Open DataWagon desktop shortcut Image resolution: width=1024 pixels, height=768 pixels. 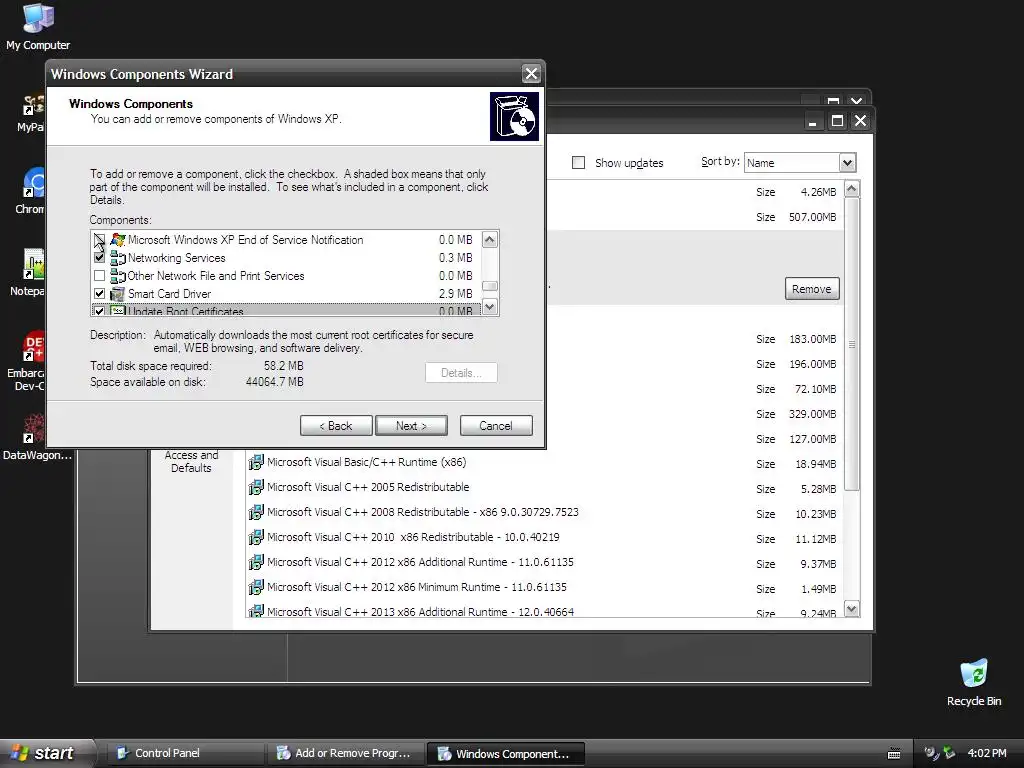click(36, 438)
